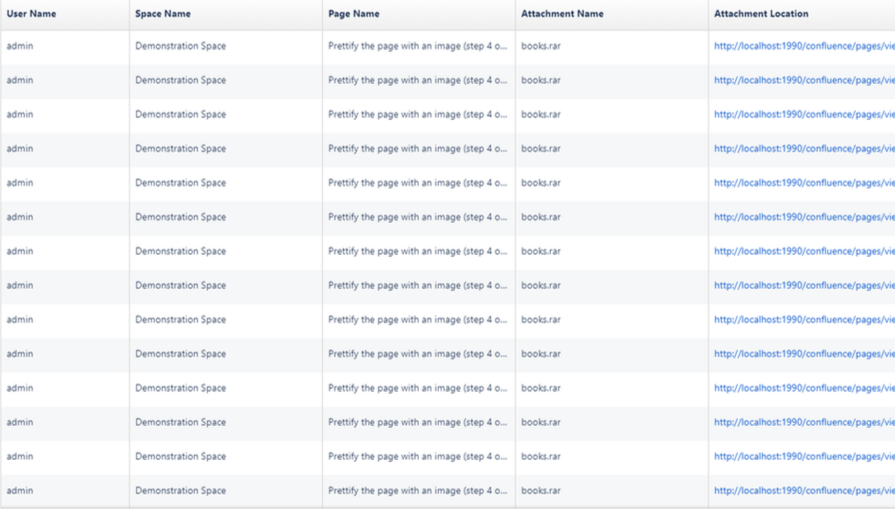Click the admin cell in the first row
895x509 pixels.
(x=19, y=46)
